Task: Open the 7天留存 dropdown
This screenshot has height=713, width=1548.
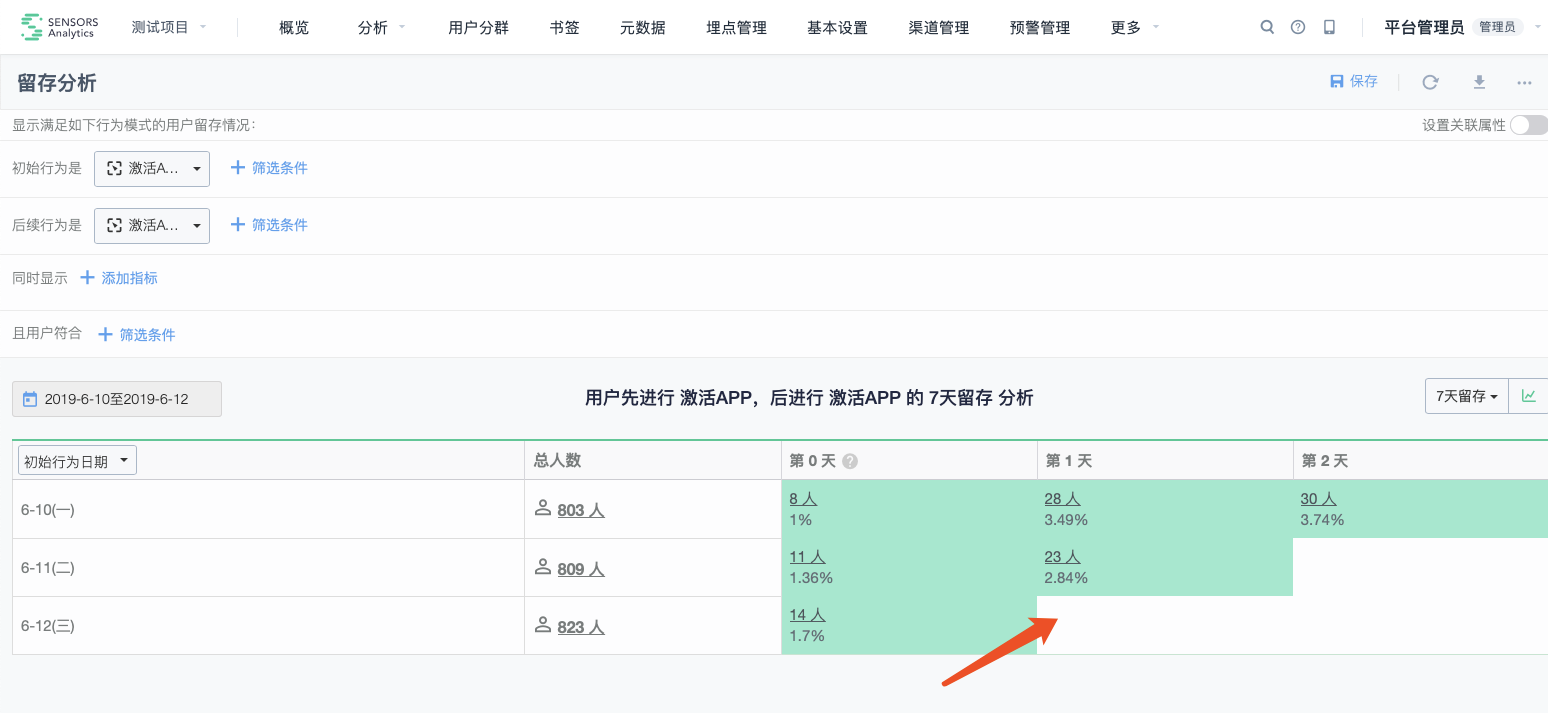Action: (1466, 396)
